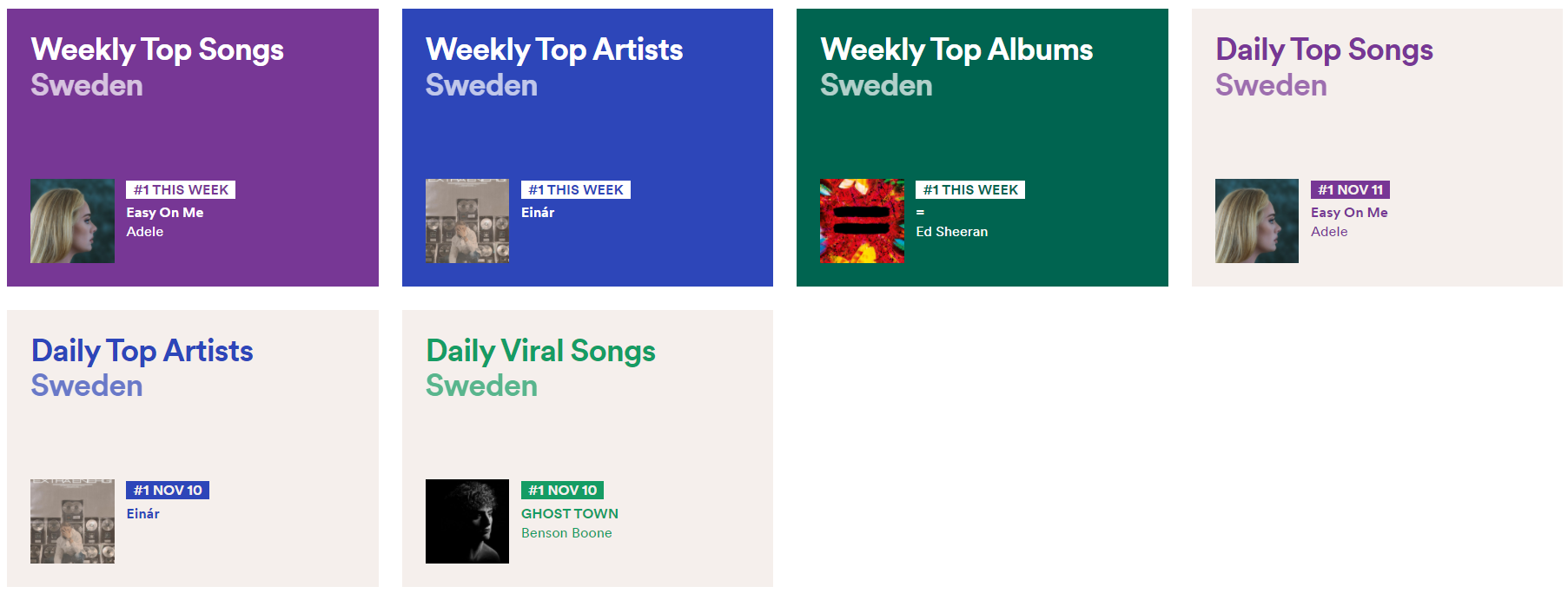
Task: Open Ghost Town cover art thumbnail
Action: pos(467,521)
